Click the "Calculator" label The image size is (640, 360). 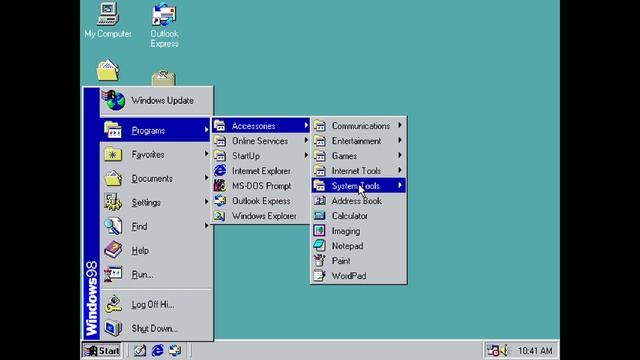click(x=349, y=216)
